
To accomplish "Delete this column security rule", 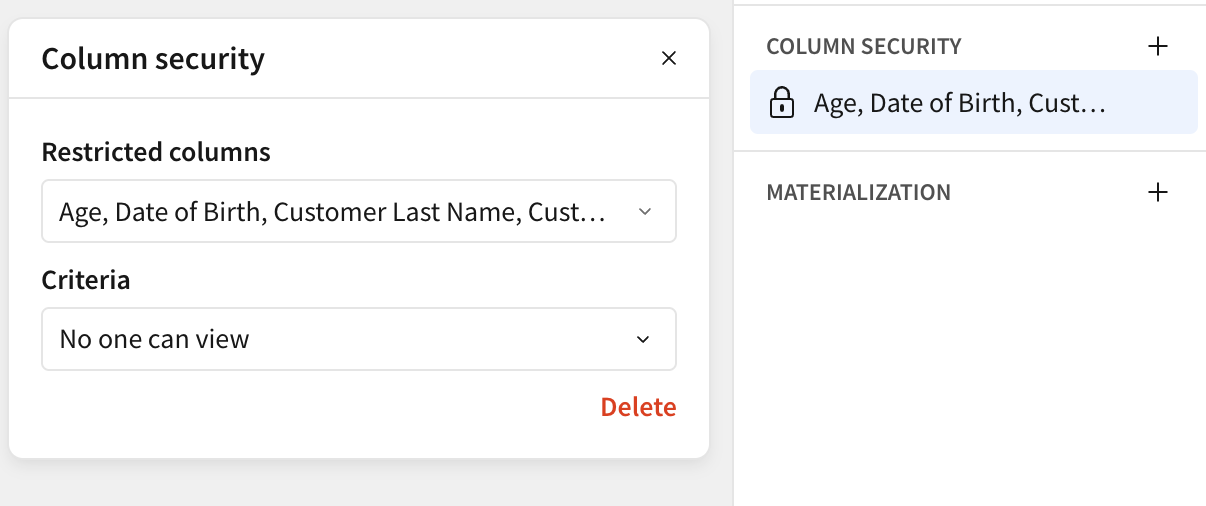I will [x=638, y=407].
